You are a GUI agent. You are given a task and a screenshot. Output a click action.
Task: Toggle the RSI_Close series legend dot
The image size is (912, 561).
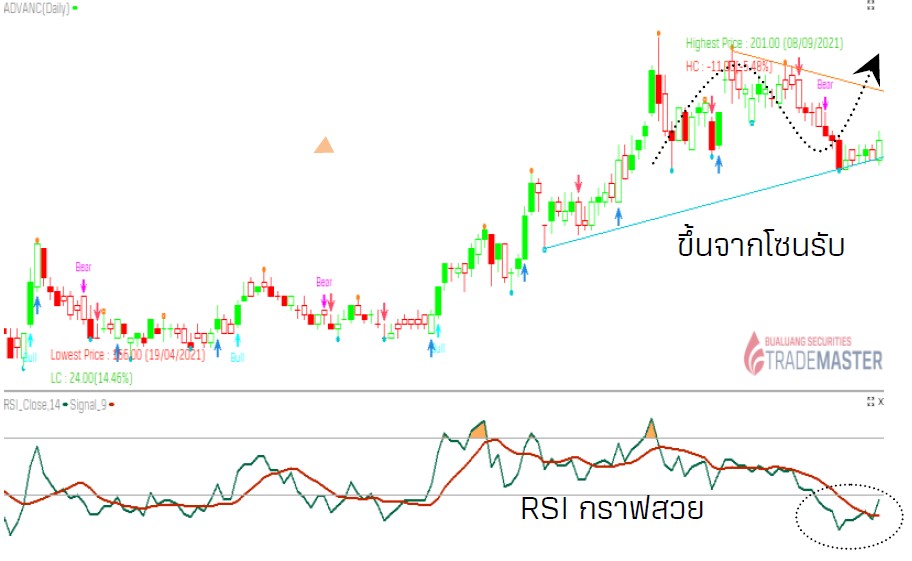point(65,404)
